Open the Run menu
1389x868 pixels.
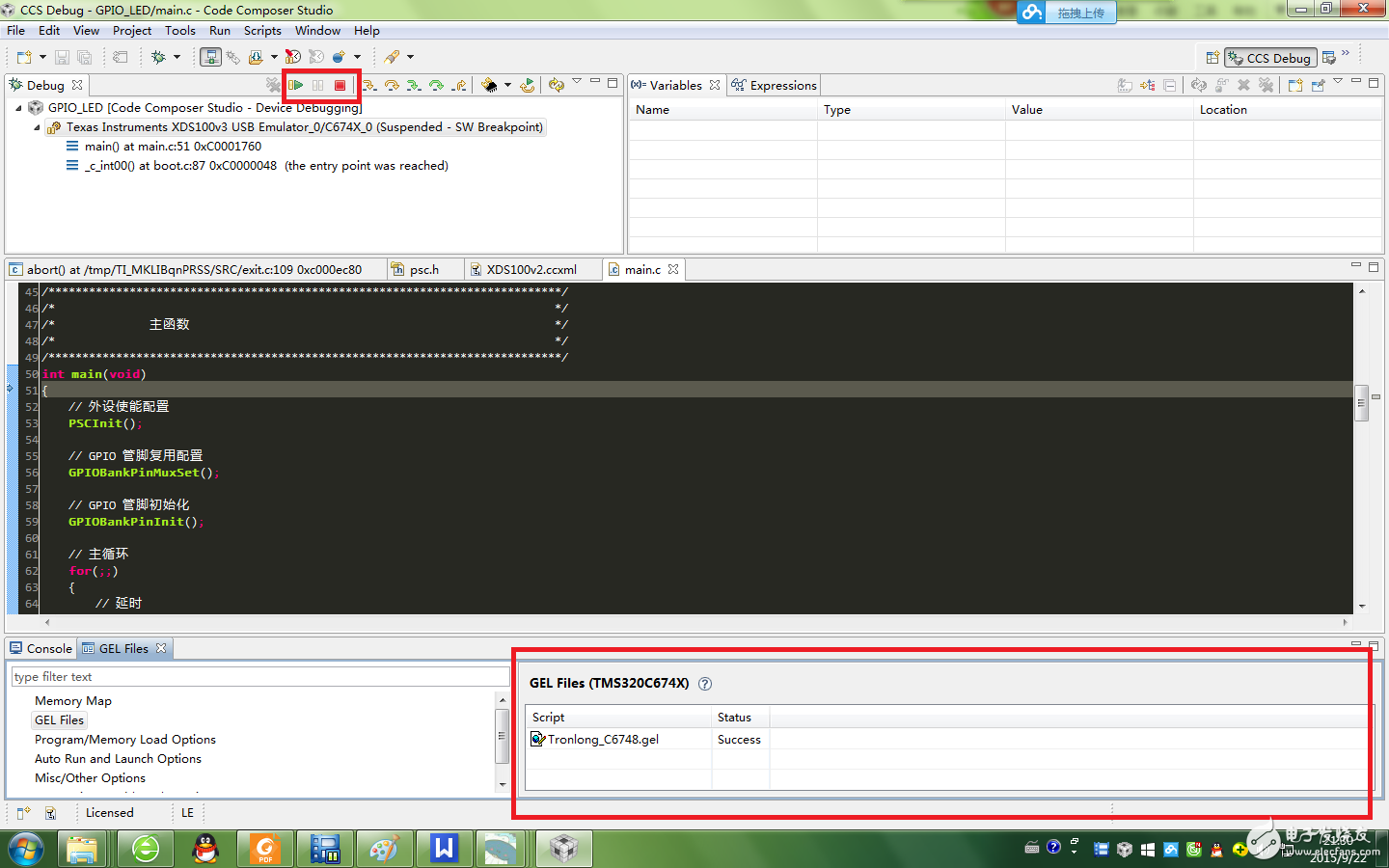pos(220,31)
